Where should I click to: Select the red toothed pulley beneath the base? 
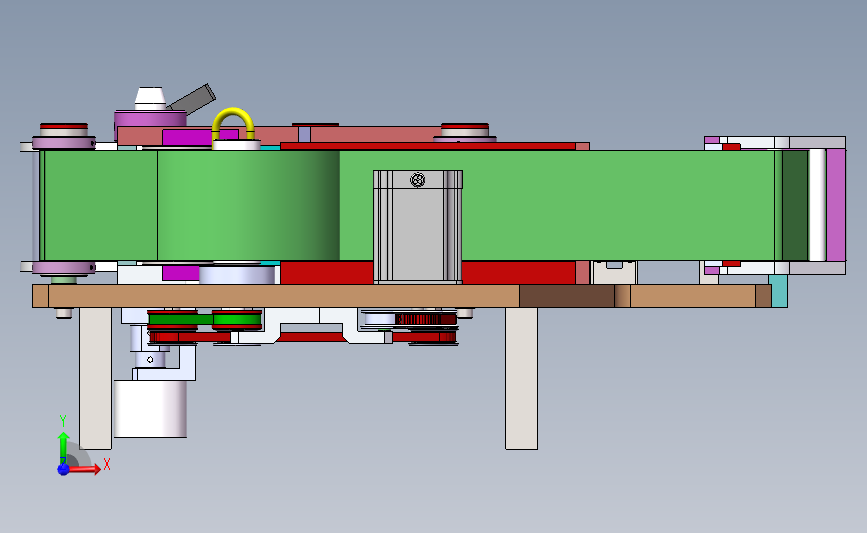tap(426, 319)
